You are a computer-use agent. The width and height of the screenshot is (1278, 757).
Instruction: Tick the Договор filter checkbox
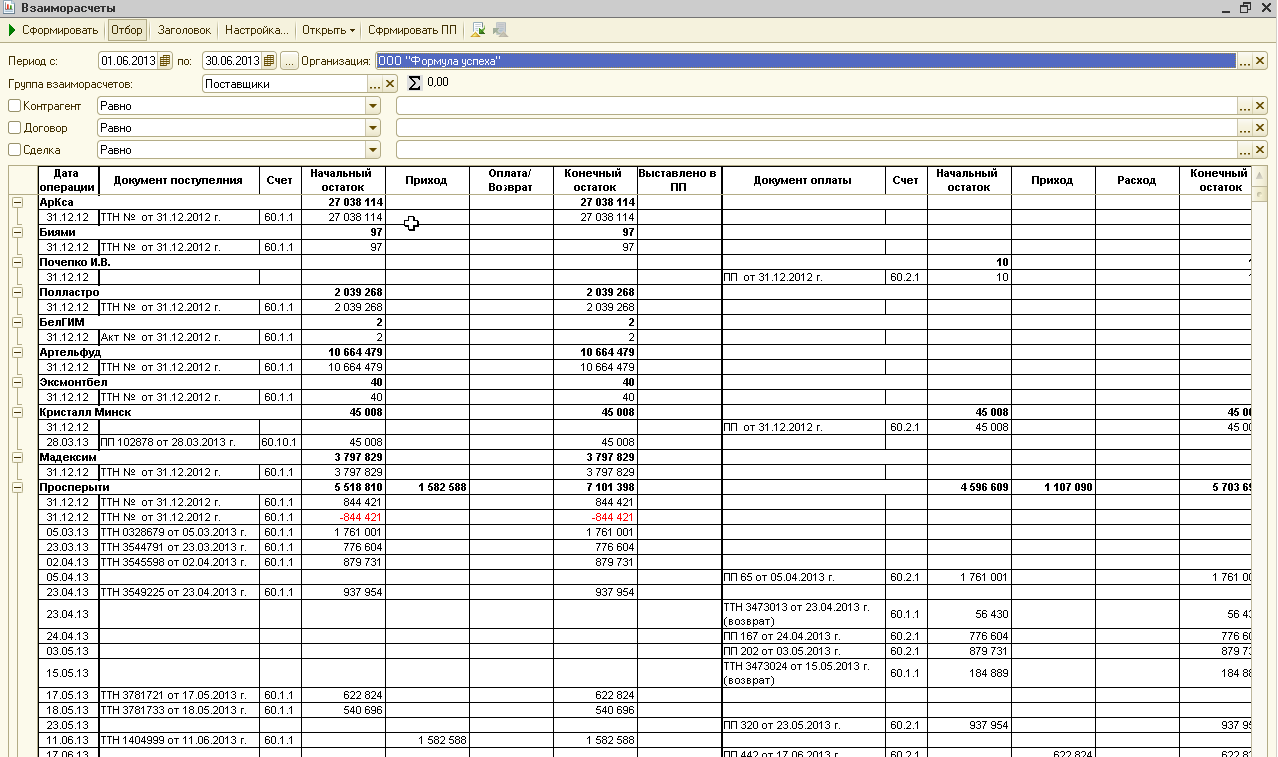click(14, 128)
